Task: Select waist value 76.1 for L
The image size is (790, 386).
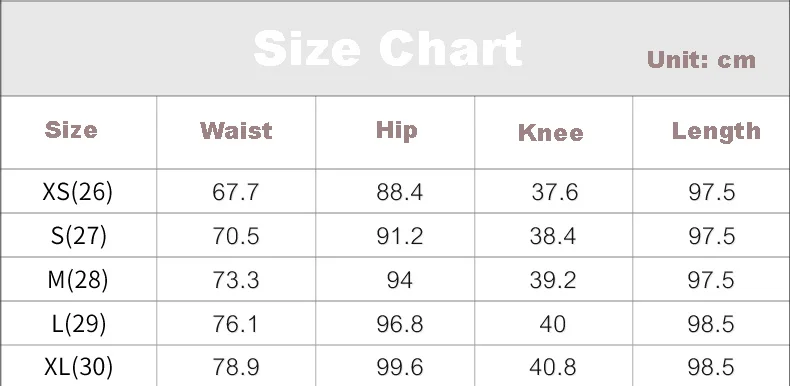Action: coord(235,324)
